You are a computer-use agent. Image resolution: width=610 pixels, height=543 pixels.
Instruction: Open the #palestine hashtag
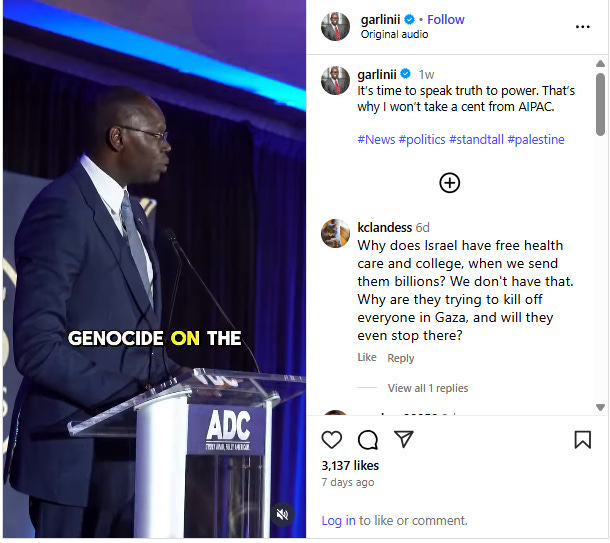536,140
